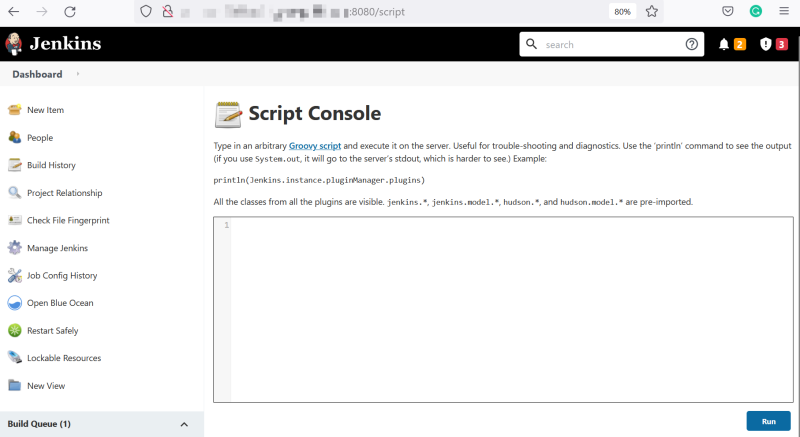Select Restart Safely link
800x437 pixels.
(x=53, y=330)
